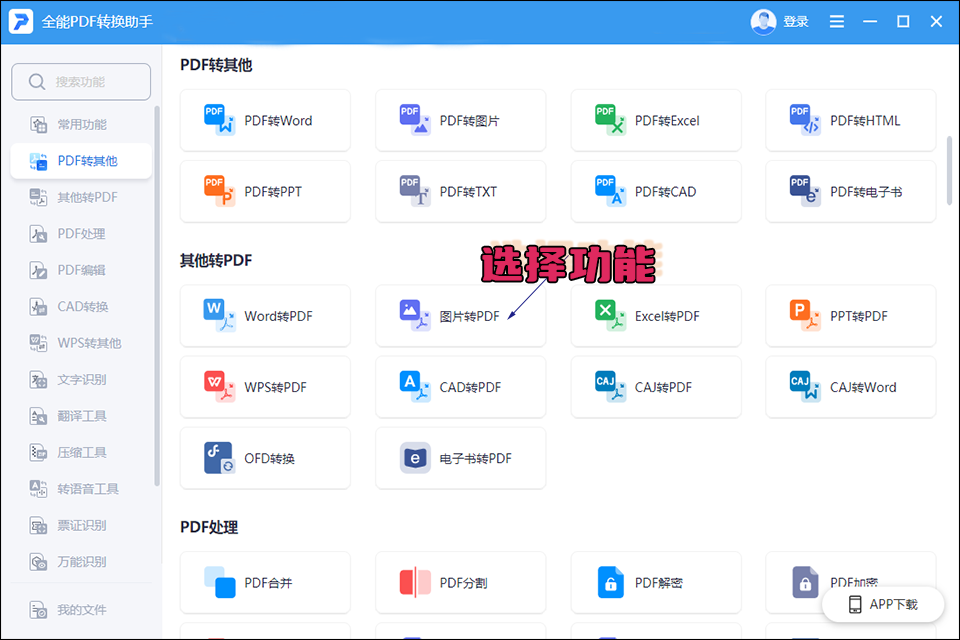960x640 pixels.
Task: Click the user avatar icon
Action: [x=763, y=21]
